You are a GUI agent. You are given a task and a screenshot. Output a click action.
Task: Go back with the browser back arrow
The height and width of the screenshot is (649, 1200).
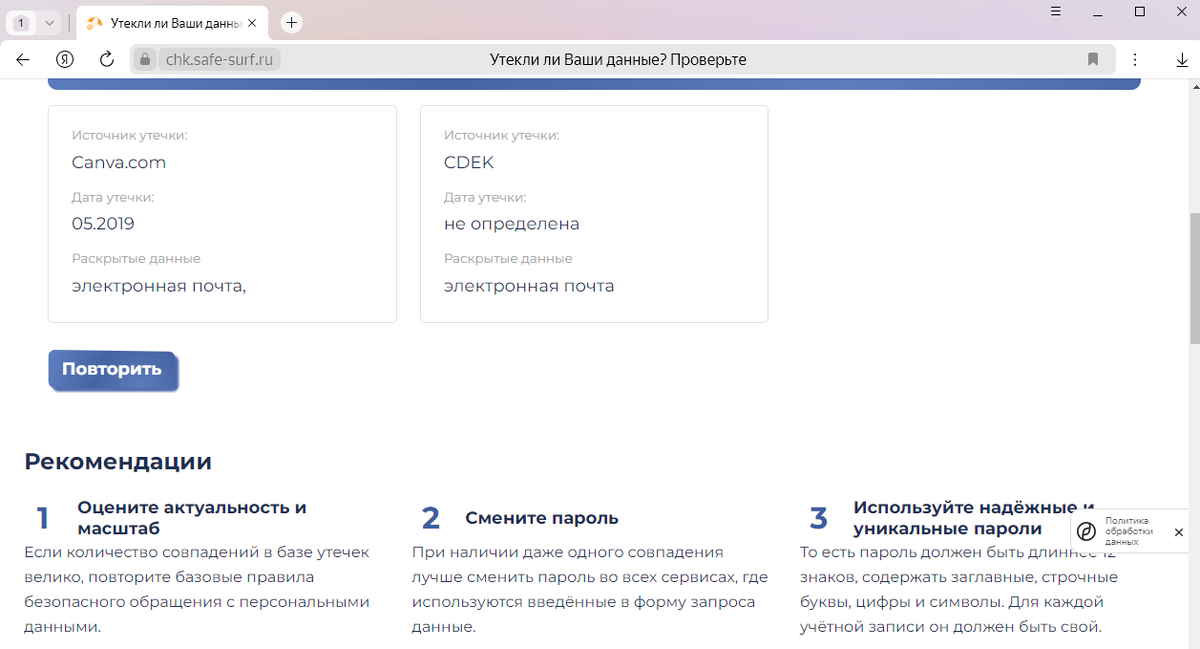[x=23, y=60]
